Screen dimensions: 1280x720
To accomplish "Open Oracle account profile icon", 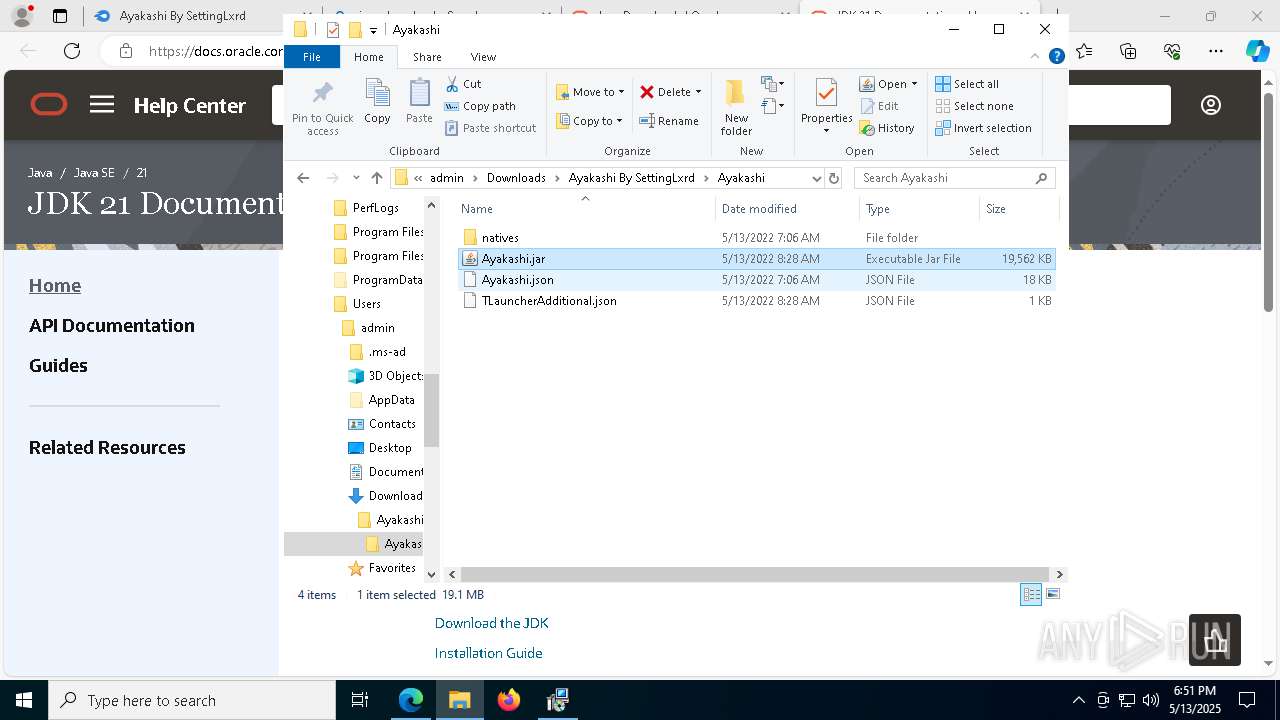I will click(1211, 105).
